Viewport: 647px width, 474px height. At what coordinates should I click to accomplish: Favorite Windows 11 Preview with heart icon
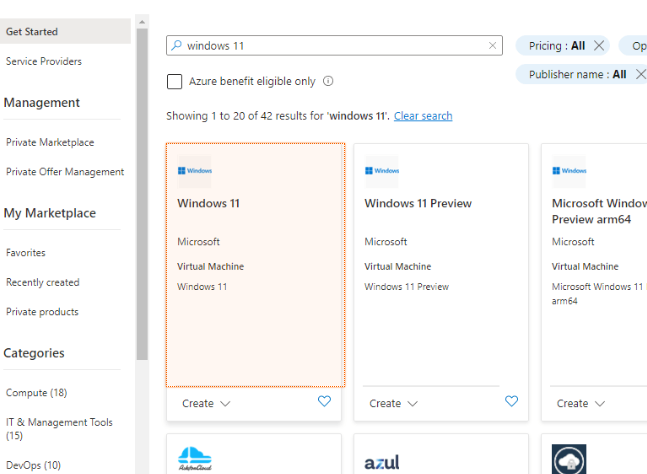tap(512, 402)
